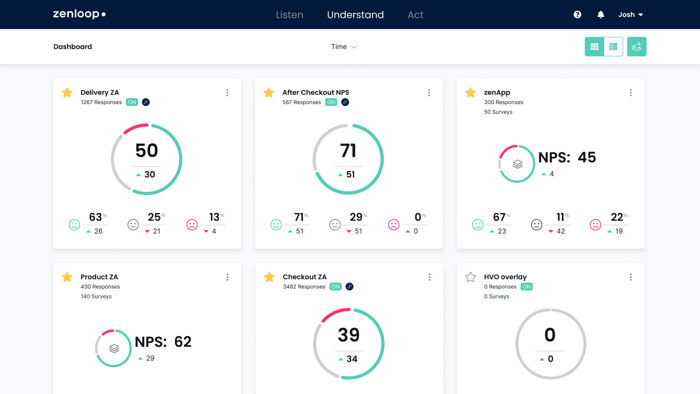Image resolution: width=700 pixels, height=394 pixels.
Task: Click Delivery ZA passives neutral face icon
Action: [x=133, y=224]
